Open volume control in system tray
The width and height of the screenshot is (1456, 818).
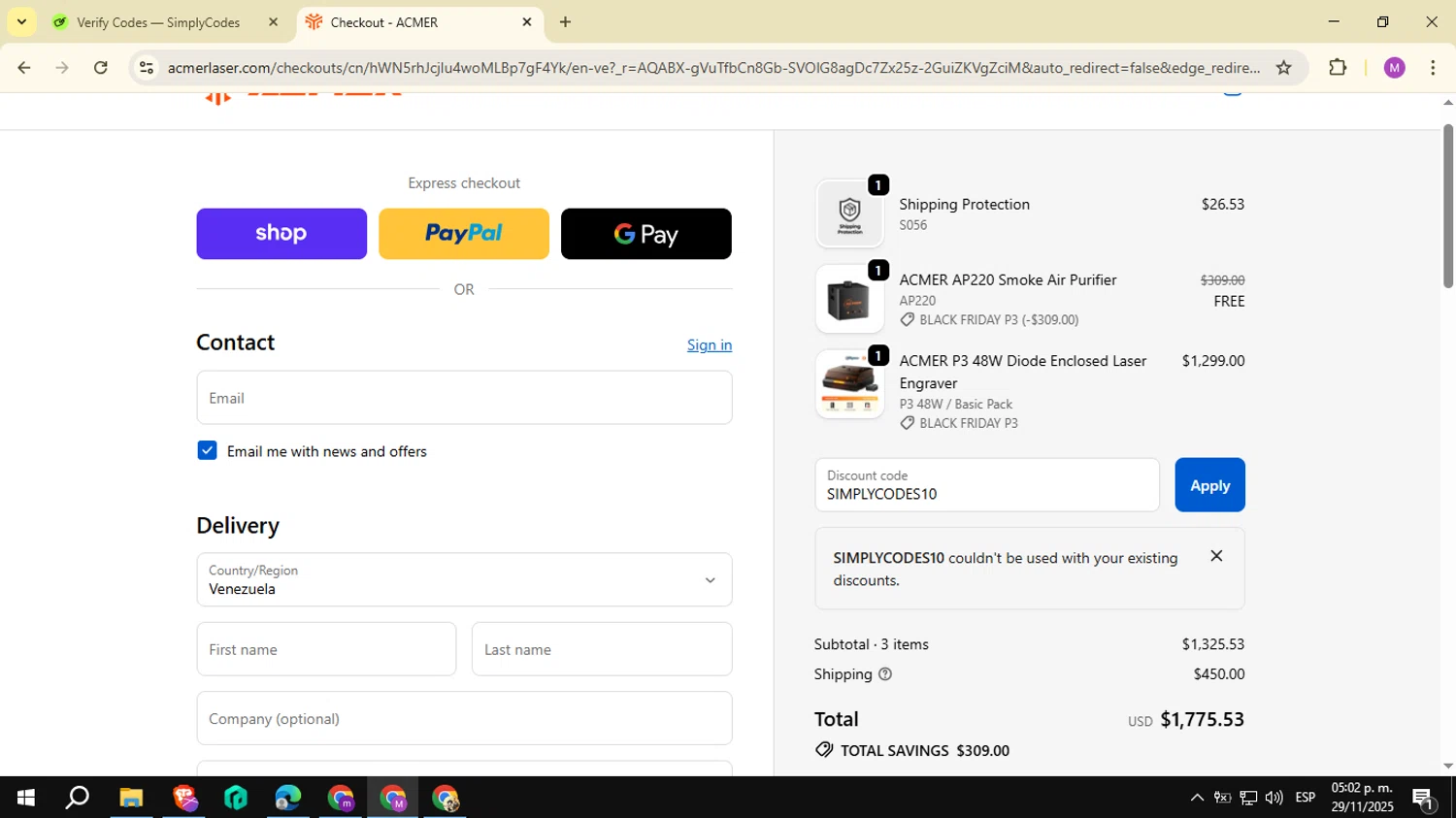coord(1274,798)
